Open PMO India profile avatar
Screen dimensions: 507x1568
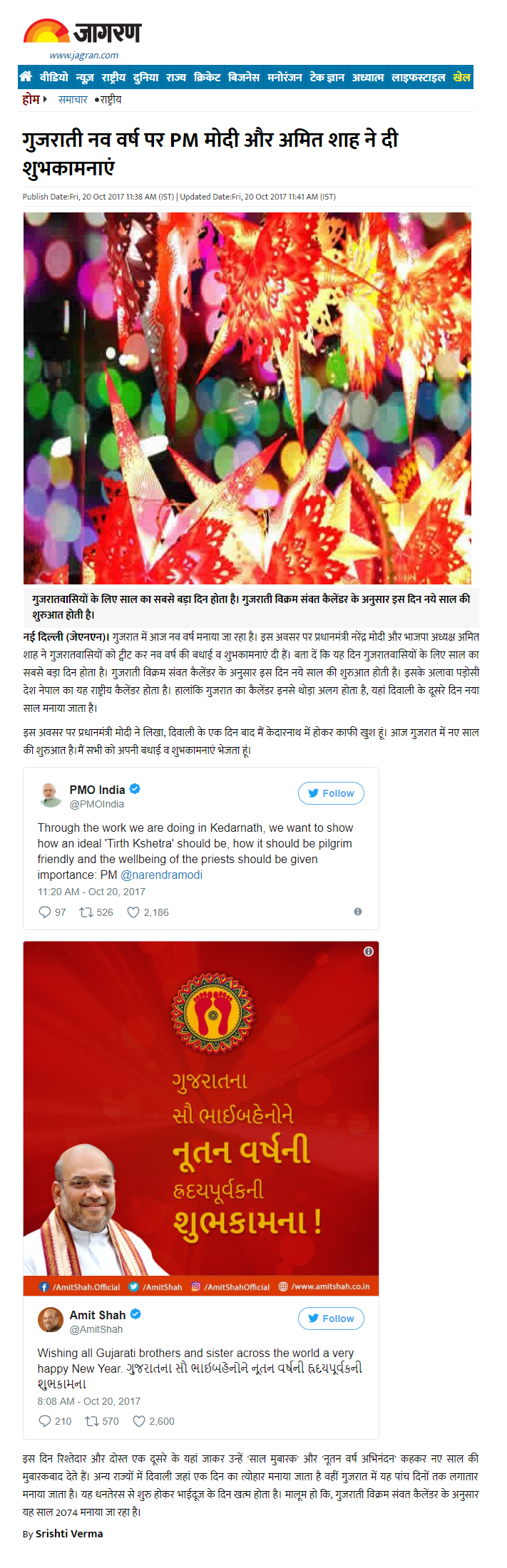[x=51, y=795]
